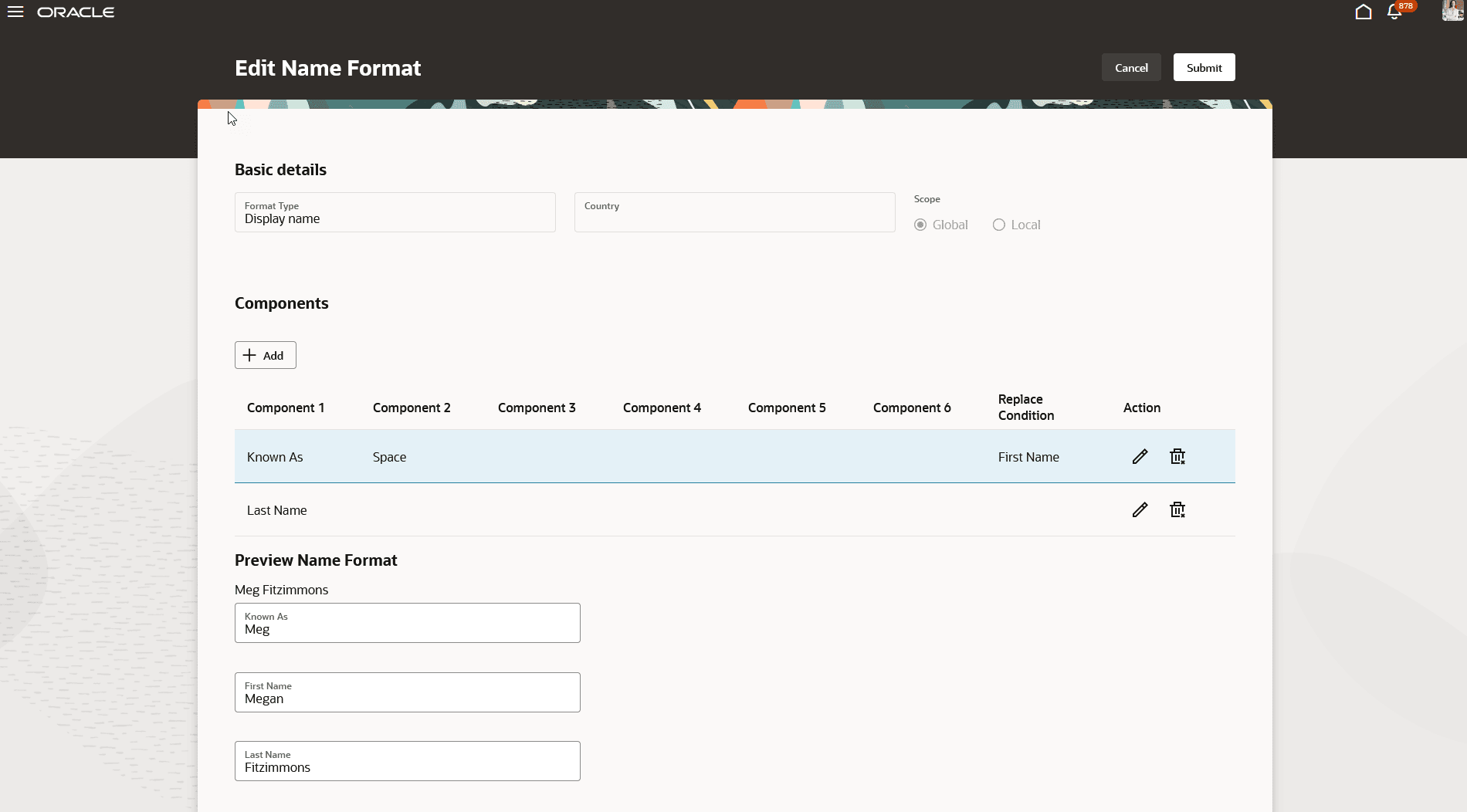Click the Replace Condition column header

pos(1026,408)
